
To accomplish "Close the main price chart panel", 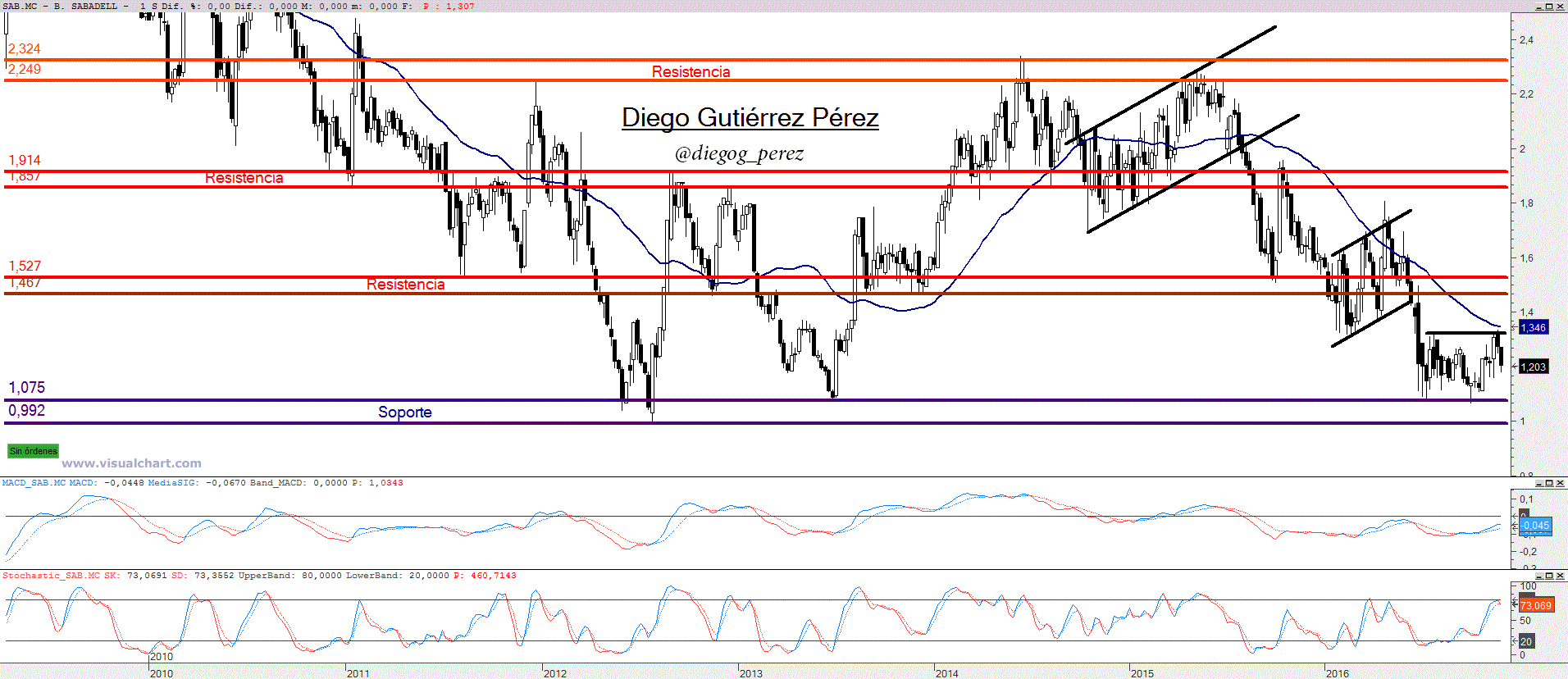I will coord(1560,6).
